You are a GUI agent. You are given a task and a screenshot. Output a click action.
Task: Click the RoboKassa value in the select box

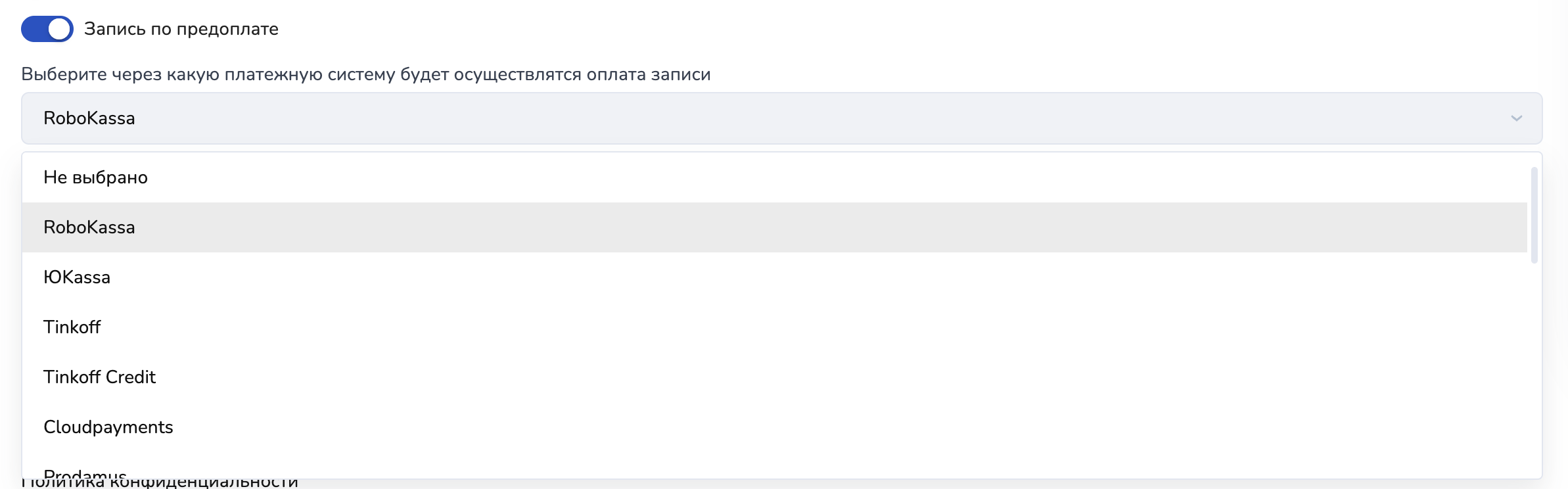[89, 118]
